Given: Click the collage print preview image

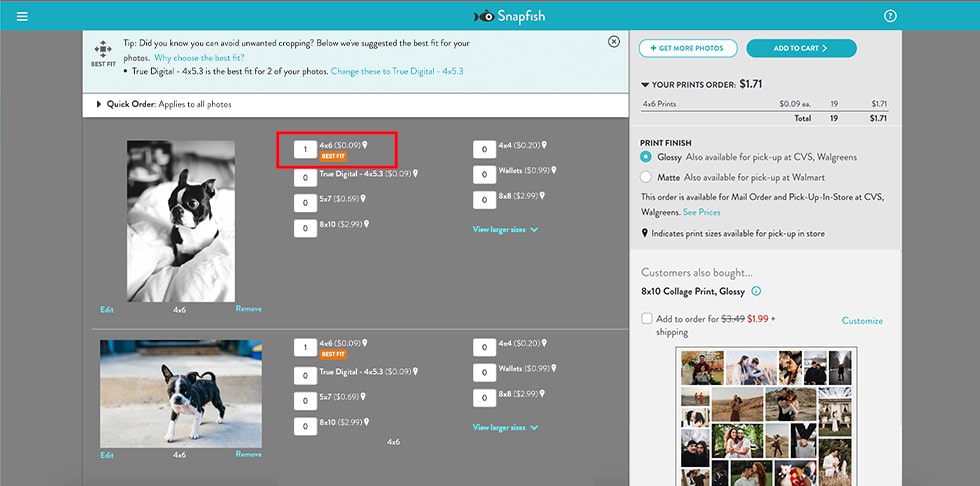Looking at the screenshot, I should coord(766,417).
